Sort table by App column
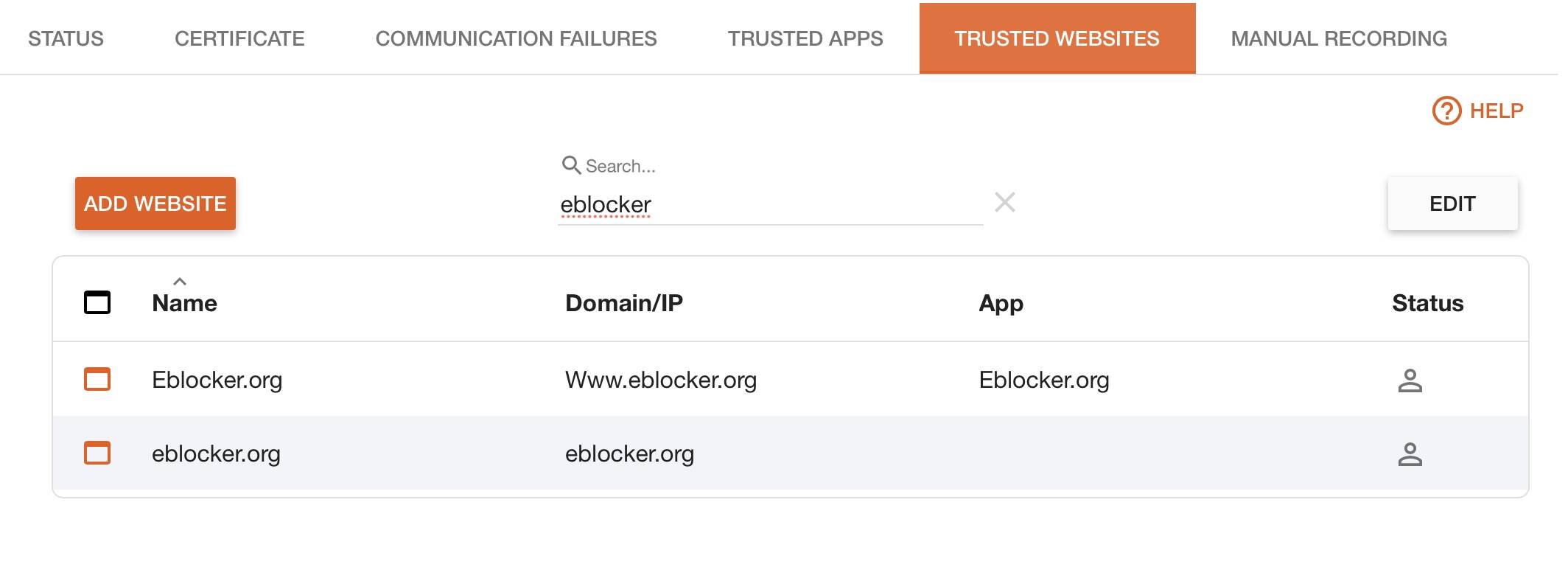 click(1001, 303)
